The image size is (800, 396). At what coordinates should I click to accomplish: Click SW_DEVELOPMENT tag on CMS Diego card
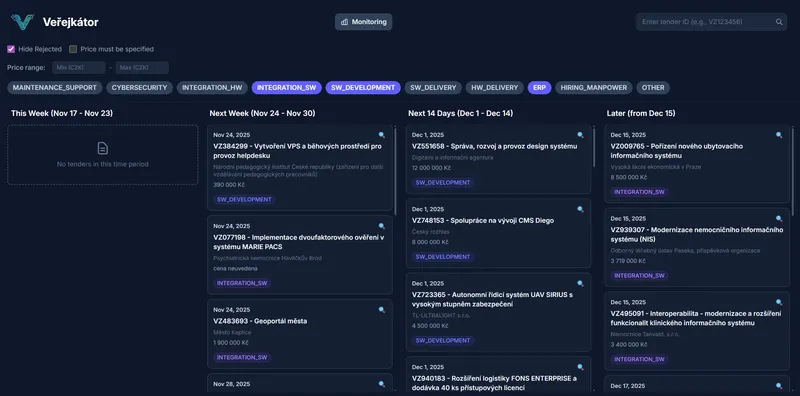click(x=443, y=257)
